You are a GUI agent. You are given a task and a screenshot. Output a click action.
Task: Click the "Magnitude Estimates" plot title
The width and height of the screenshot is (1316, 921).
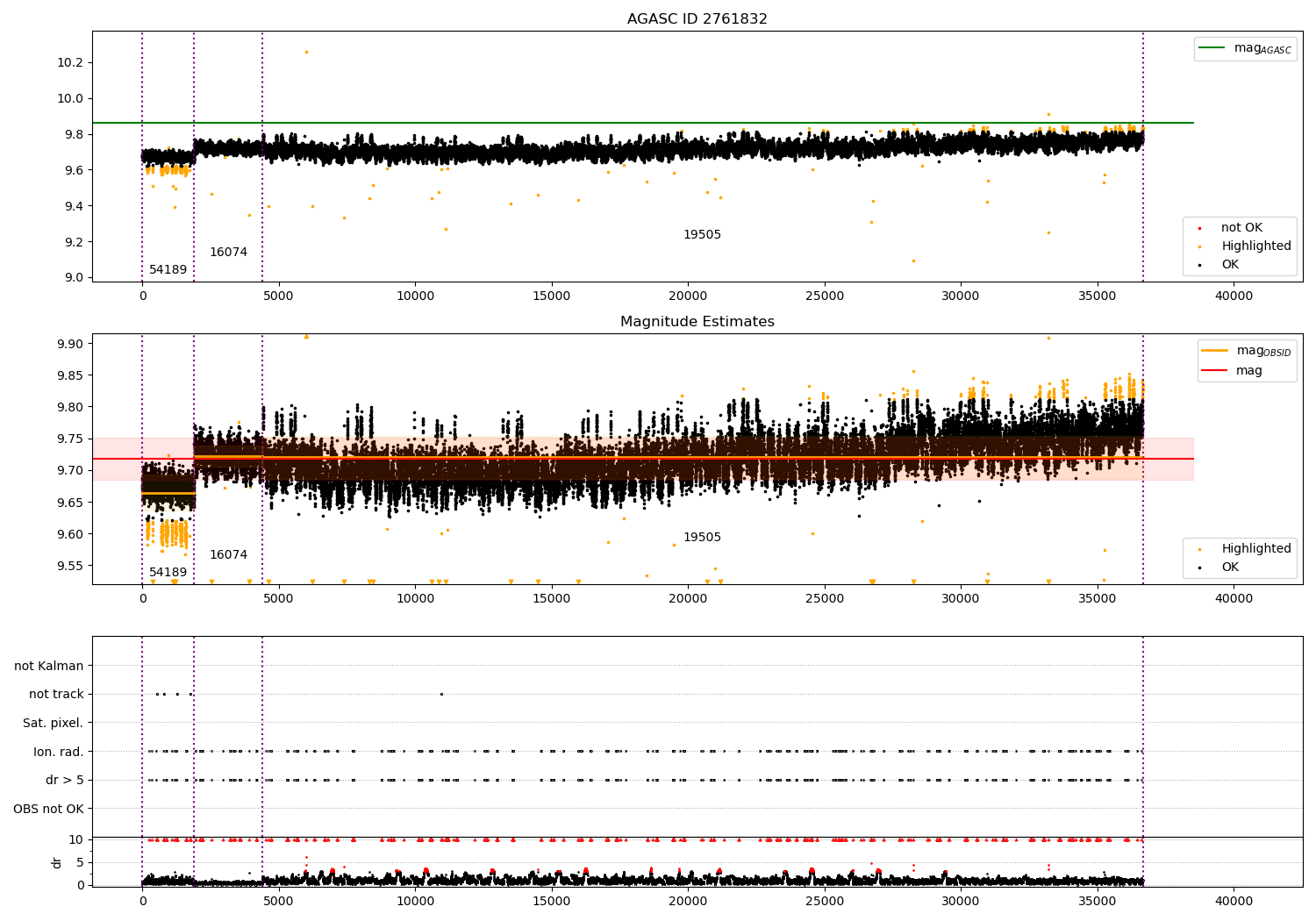pos(697,322)
